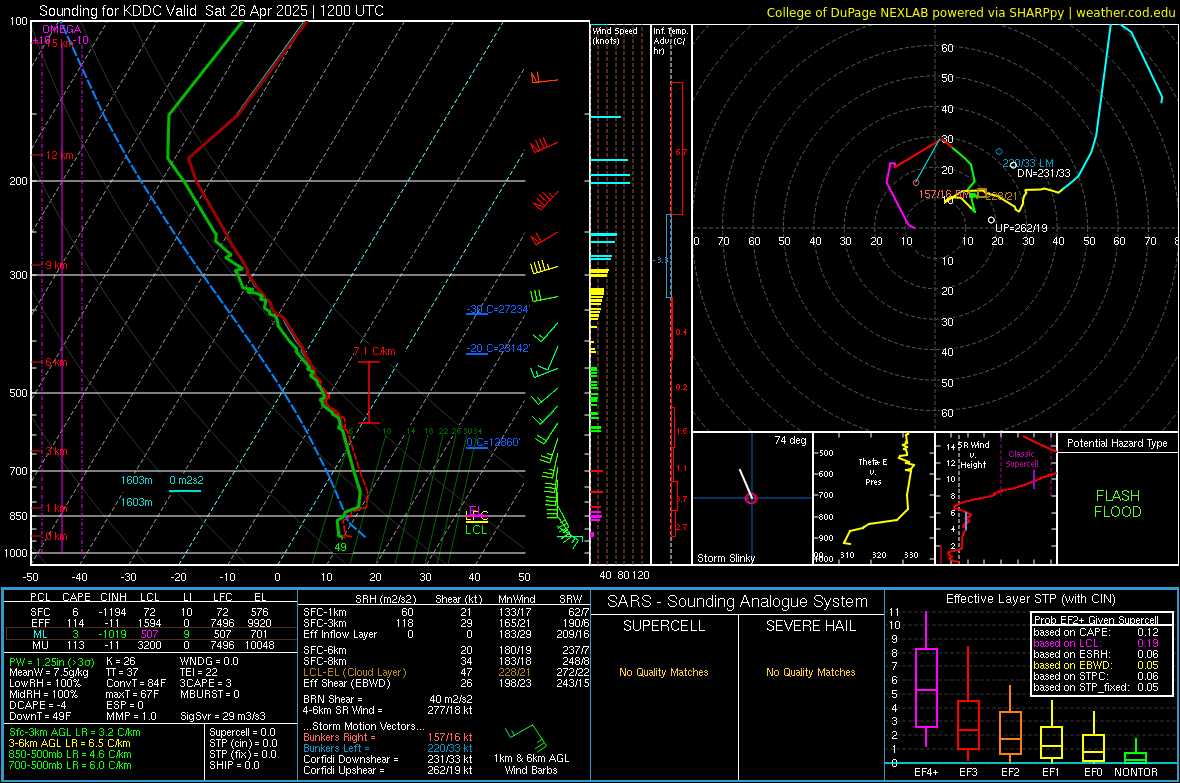Click the 'SigSvr = 29 m3/s3' value
The image size is (1180, 783).
[x=223, y=716]
